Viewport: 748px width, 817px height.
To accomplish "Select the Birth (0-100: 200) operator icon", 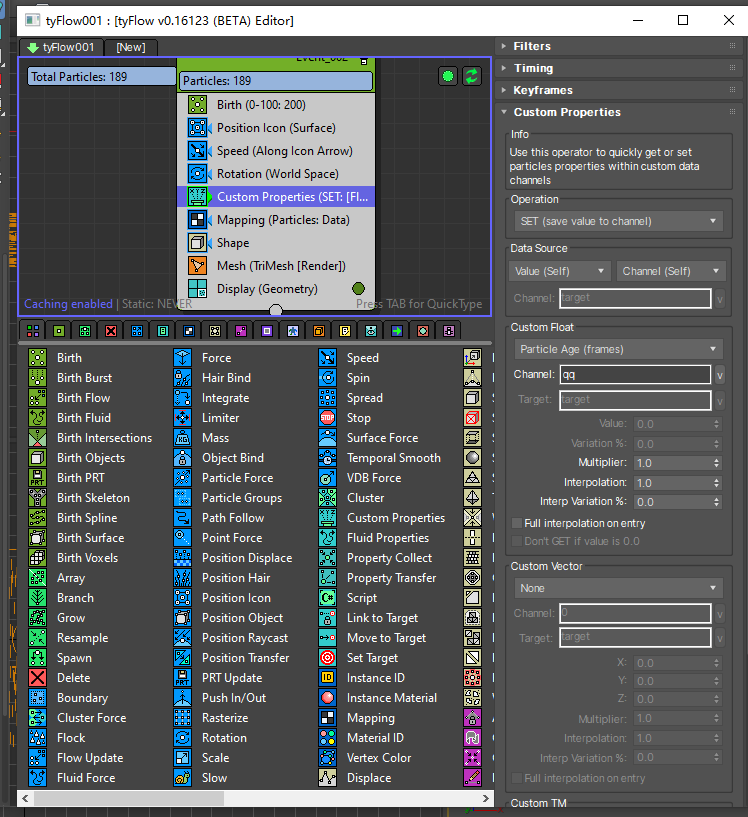I will (x=198, y=105).
